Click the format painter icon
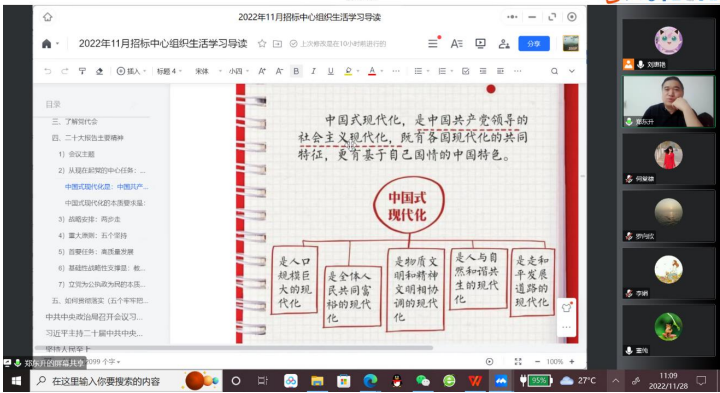Viewport: 720px width, 393px height. (x=82, y=71)
